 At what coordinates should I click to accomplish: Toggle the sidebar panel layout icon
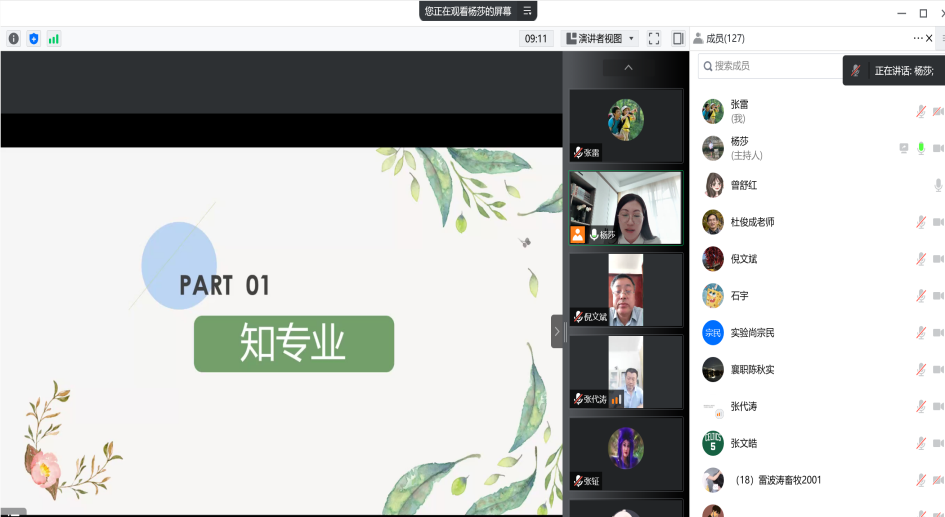click(x=678, y=39)
